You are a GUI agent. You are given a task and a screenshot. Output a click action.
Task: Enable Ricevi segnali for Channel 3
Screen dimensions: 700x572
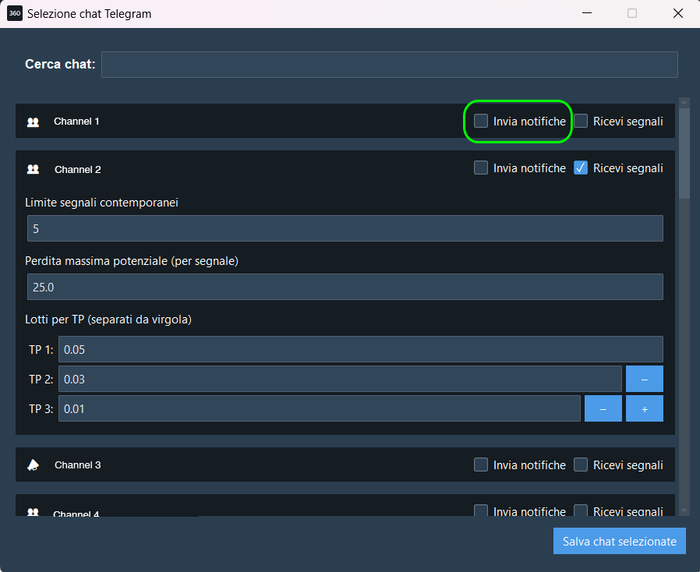tap(581, 465)
